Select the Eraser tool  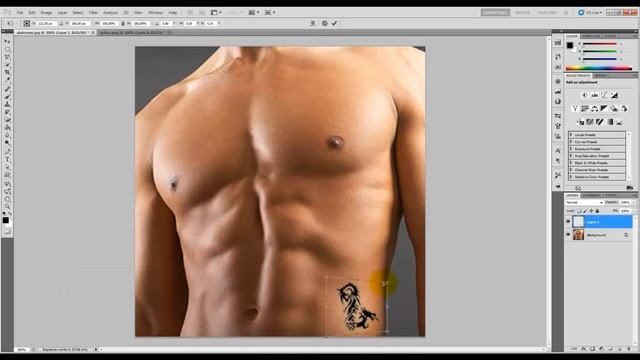(7, 120)
